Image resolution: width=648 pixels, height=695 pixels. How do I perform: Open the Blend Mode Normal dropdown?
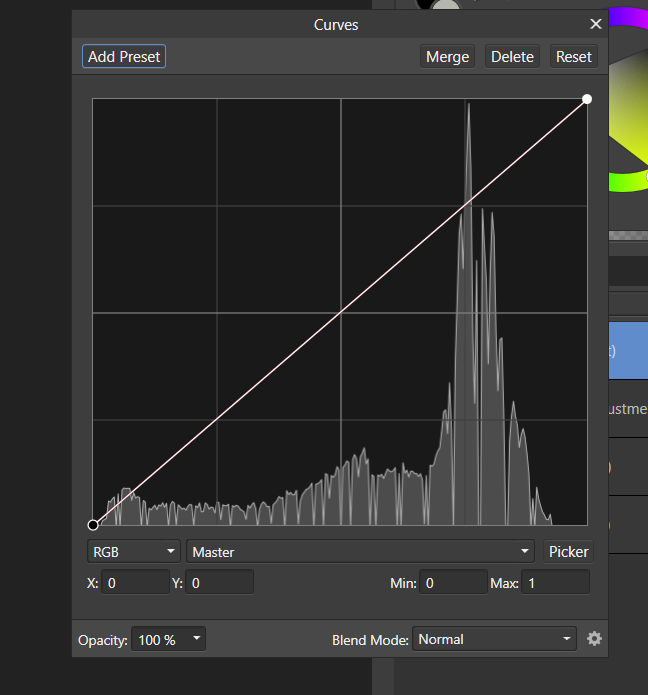[x=494, y=639]
